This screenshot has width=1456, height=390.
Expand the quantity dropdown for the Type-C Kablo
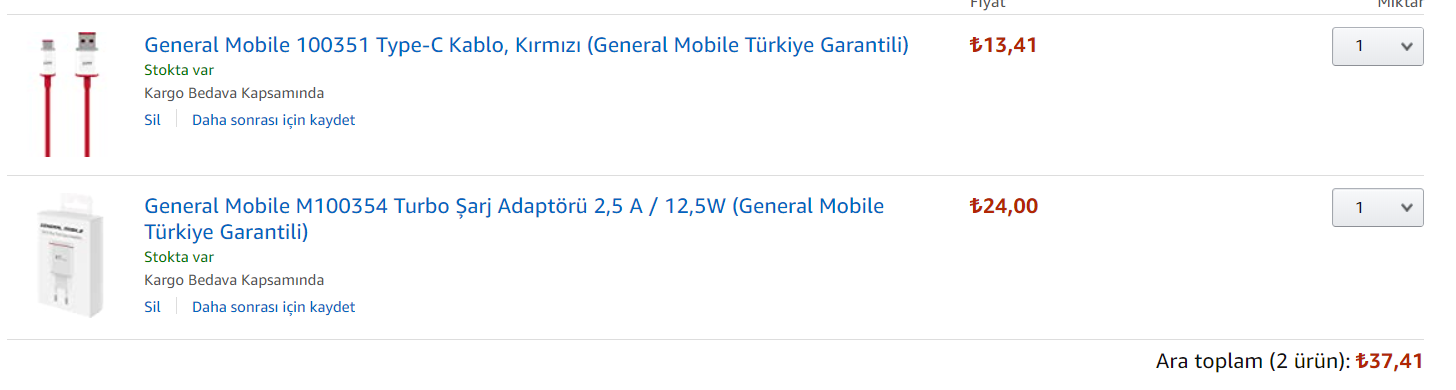pyautogui.click(x=1377, y=46)
